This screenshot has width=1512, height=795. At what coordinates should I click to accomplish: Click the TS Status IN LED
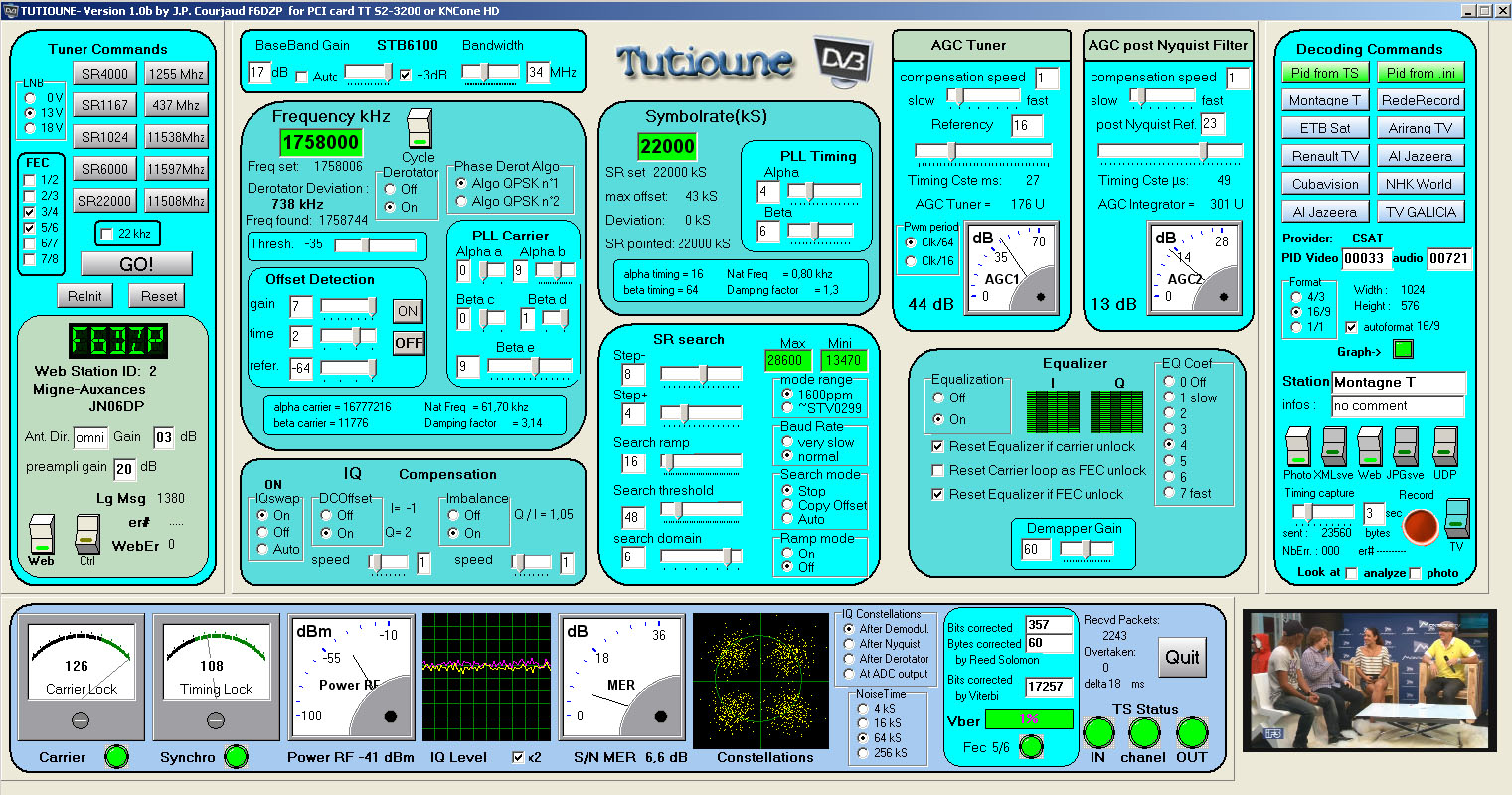[1097, 733]
